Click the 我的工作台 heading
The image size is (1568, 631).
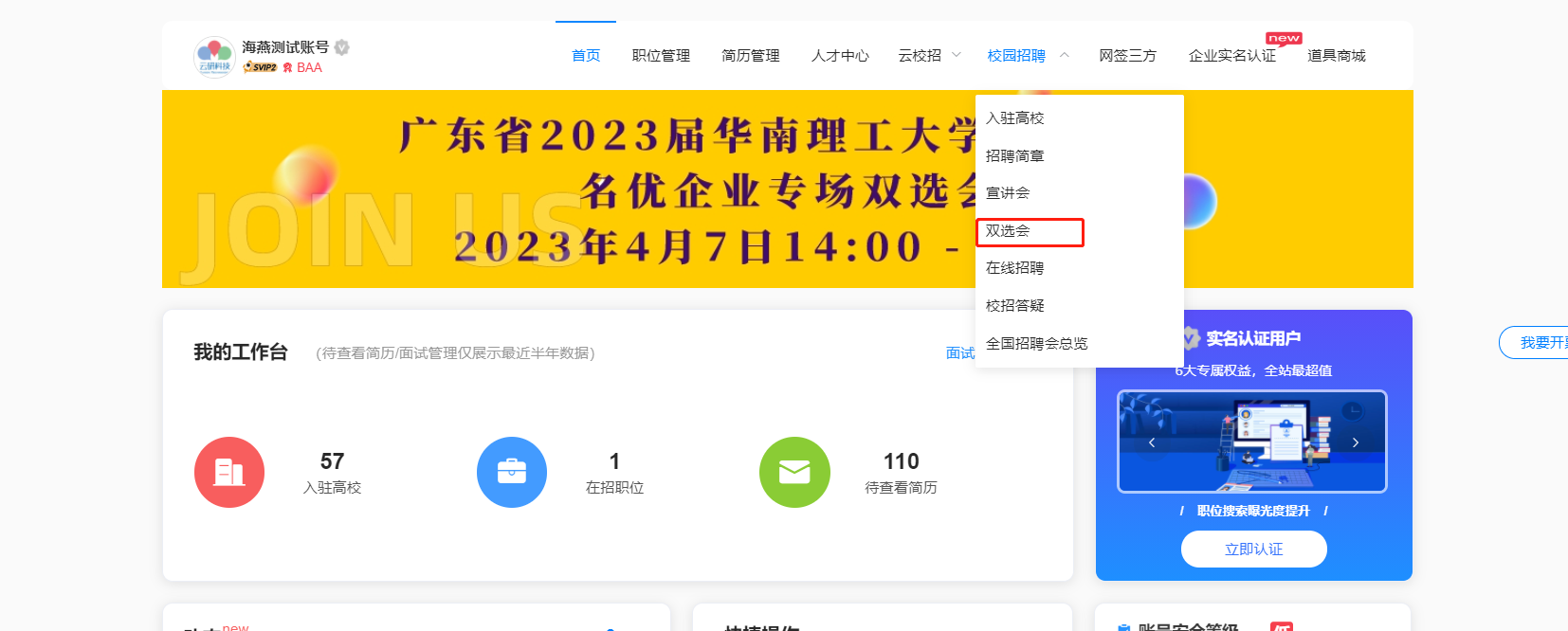[x=241, y=352]
